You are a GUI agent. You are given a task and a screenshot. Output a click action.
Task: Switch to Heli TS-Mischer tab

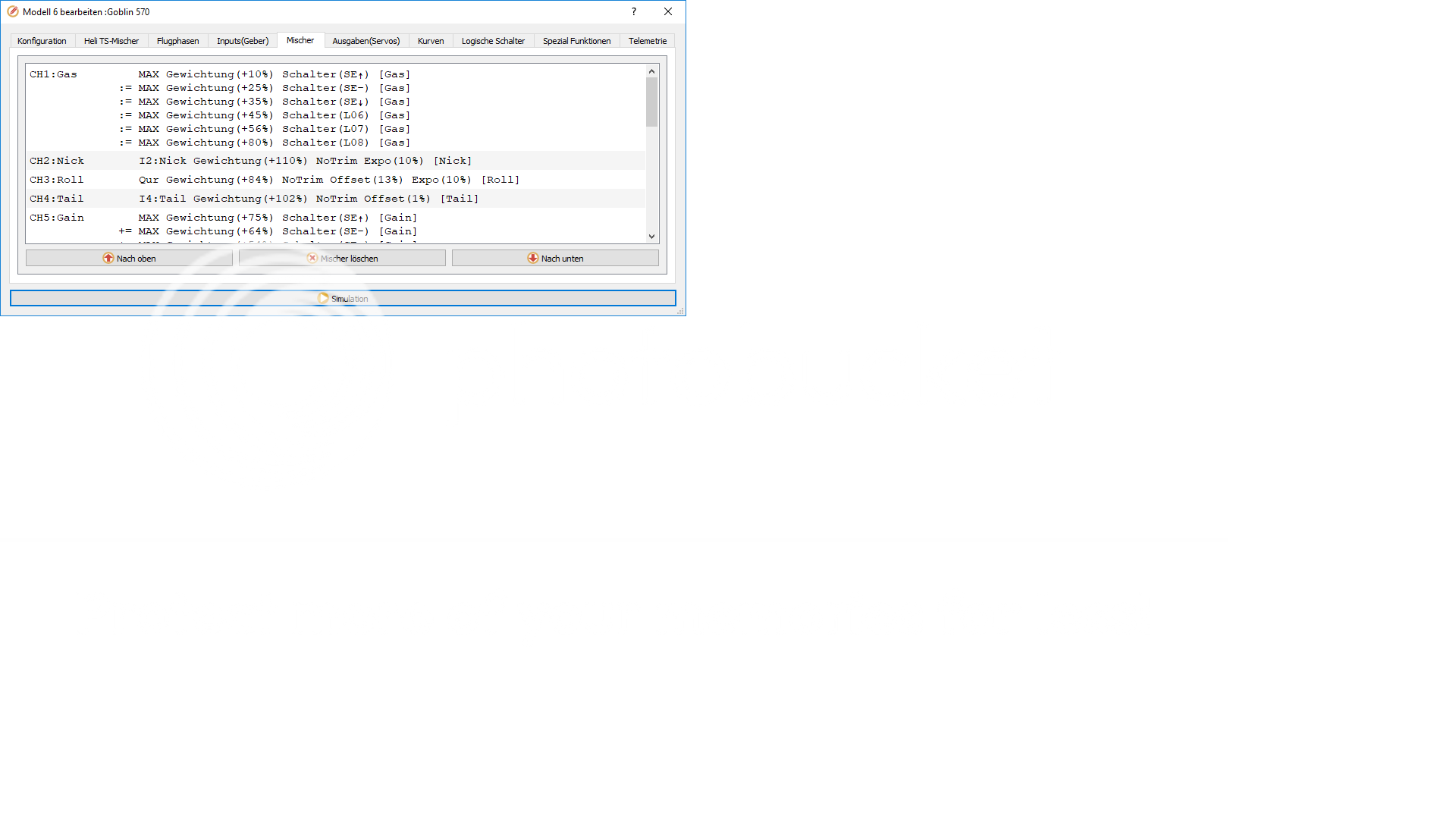[111, 41]
